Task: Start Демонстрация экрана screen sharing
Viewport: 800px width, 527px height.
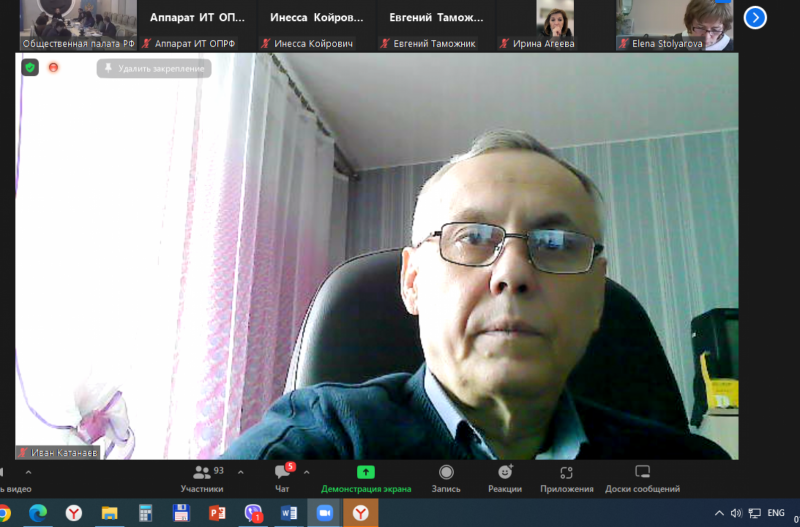Action: point(365,478)
